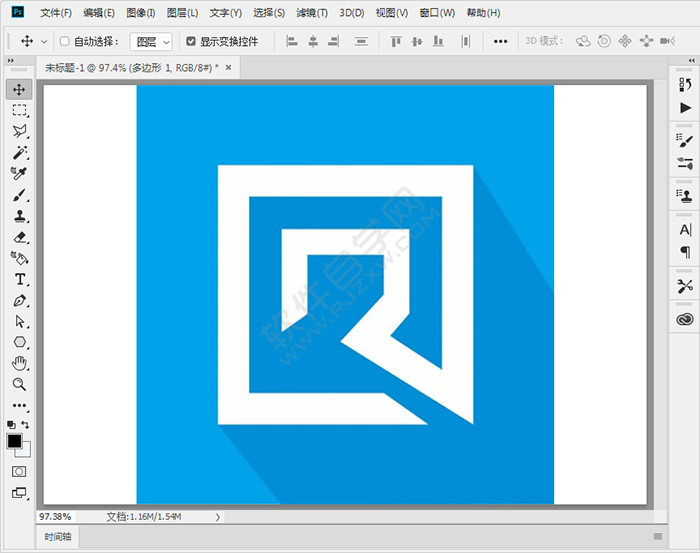Expand the status bar info arrow
The image size is (700, 553).
(x=218, y=517)
